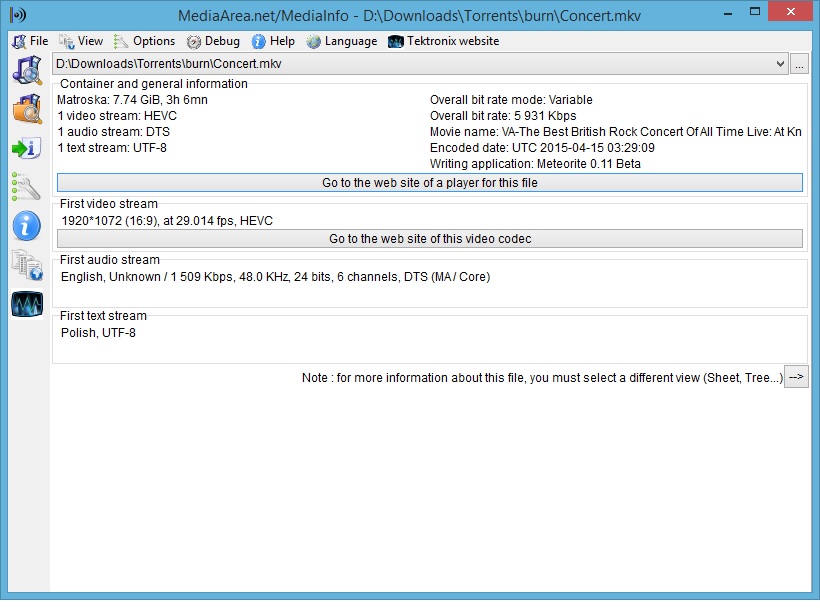Click the documents and globe sidebar icon
This screenshot has height=614, width=820.
point(27,265)
